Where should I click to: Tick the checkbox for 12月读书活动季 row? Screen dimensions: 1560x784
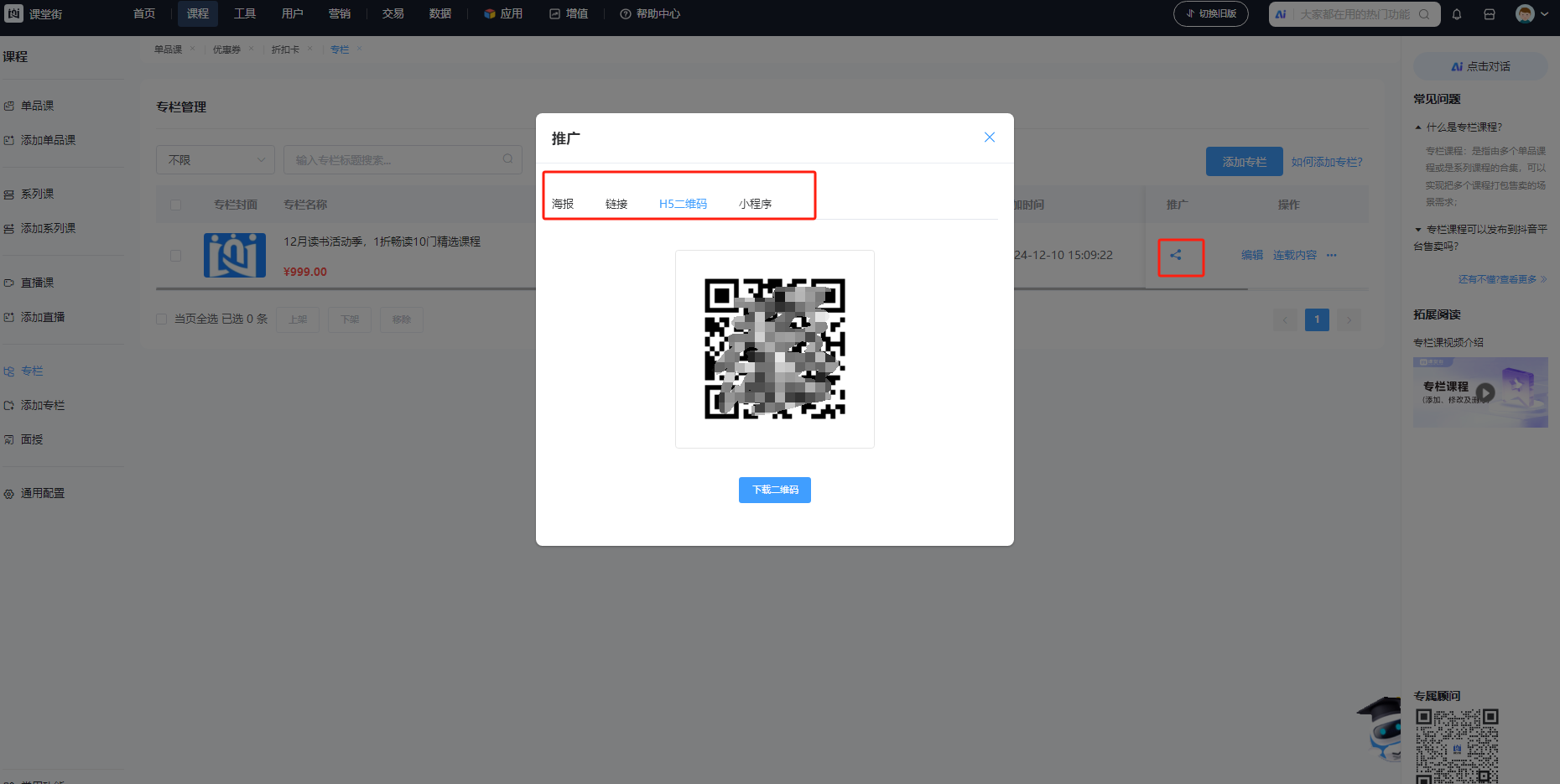pyautogui.click(x=175, y=256)
